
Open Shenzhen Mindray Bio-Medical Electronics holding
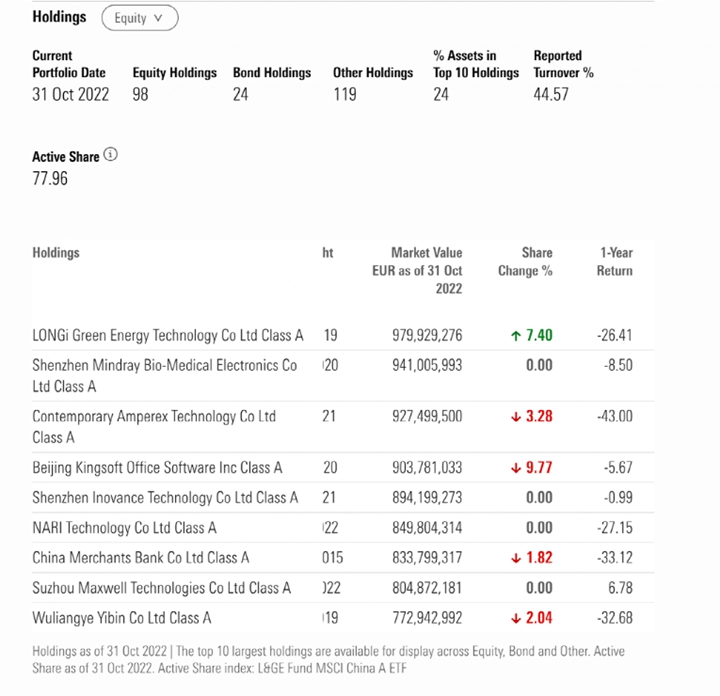[x=164, y=376]
